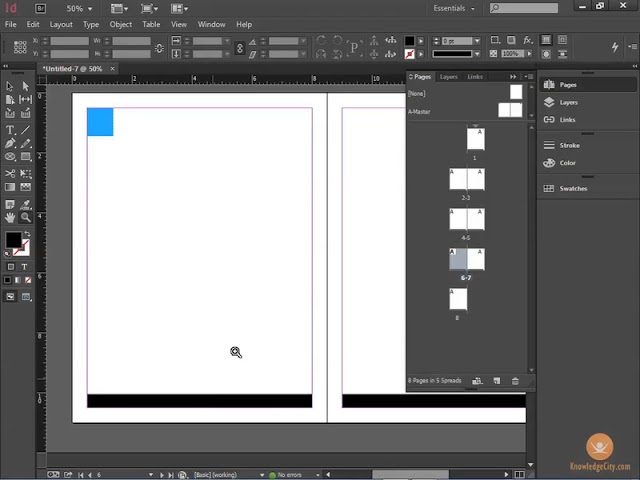The image size is (640, 480).
Task: Open the Pages panel flyout menu
Action: click(527, 77)
